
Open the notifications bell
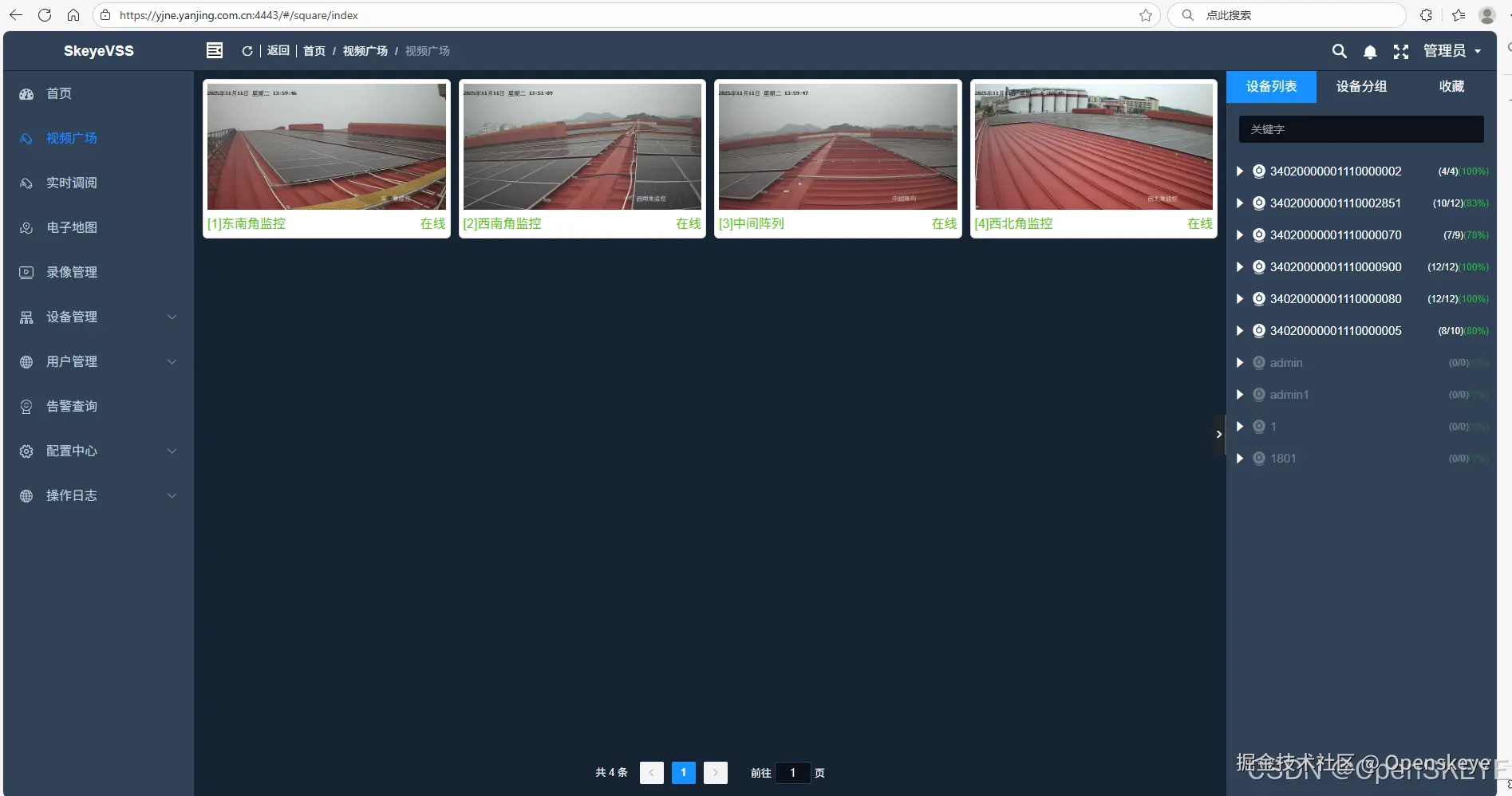click(x=1370, y=52)
